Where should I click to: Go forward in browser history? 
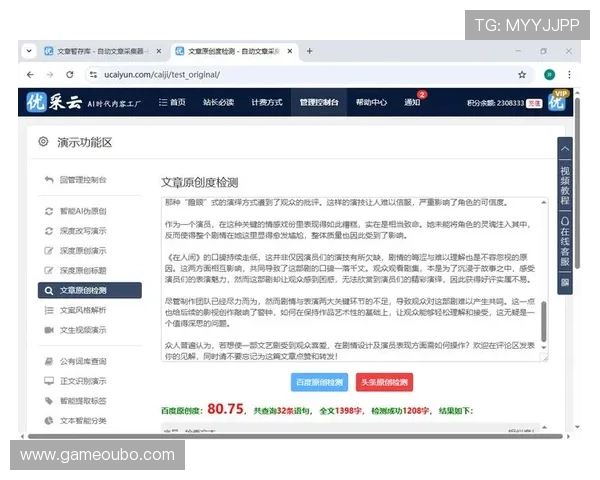point(50,75)
